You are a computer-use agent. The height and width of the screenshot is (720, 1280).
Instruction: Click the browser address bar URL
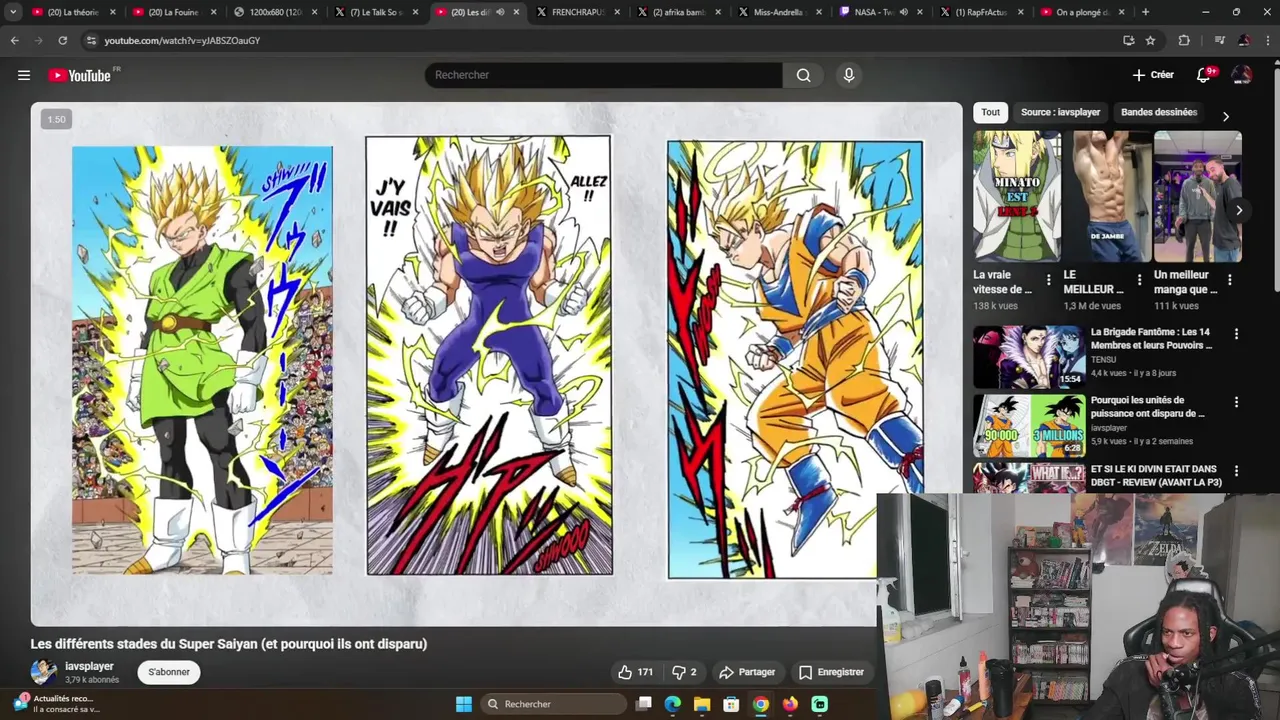tap(182, 40)
